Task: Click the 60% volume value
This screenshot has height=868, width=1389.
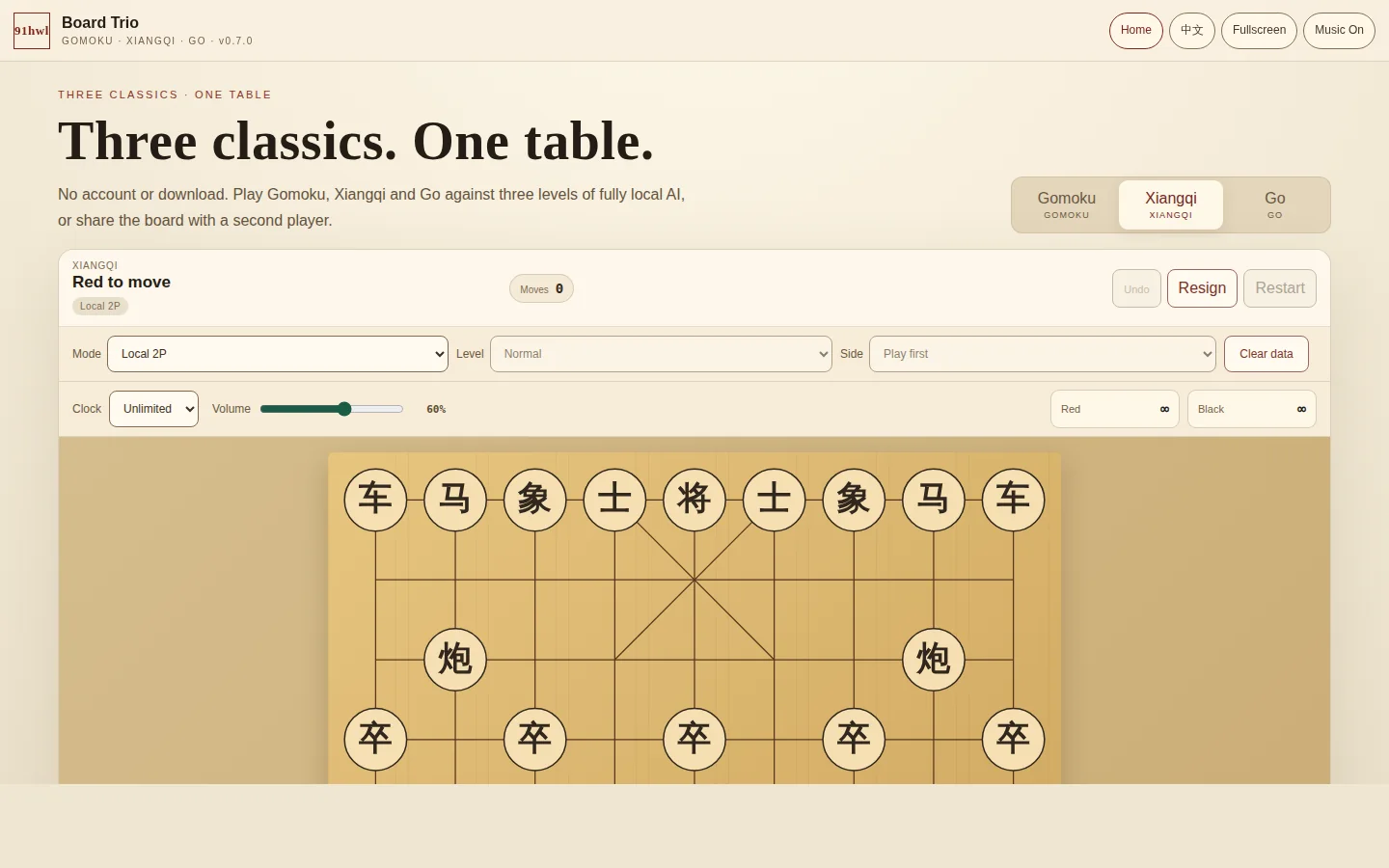Action: pos(436,409)
